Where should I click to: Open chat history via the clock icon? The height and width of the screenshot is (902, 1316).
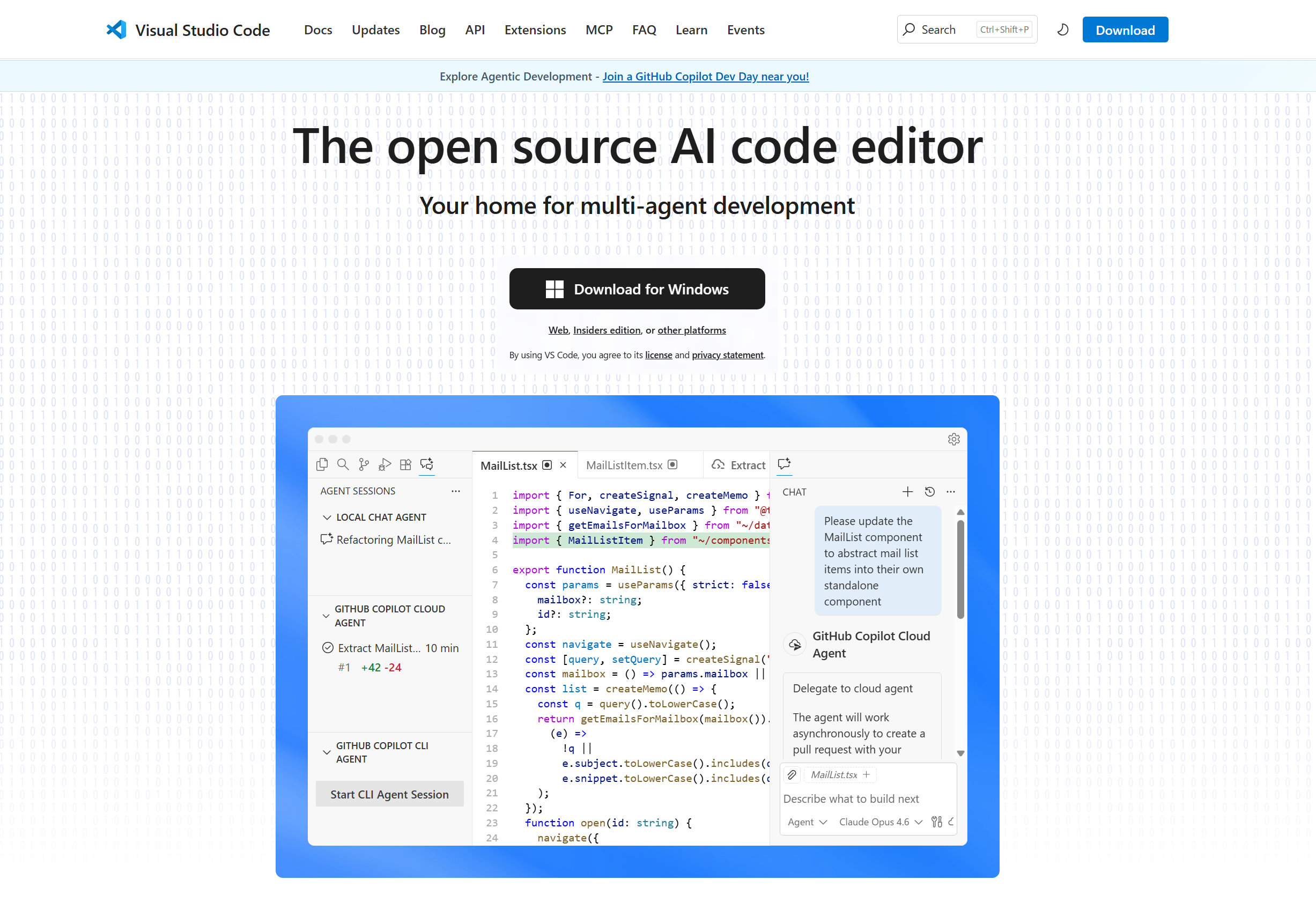(x=929, y=491)
